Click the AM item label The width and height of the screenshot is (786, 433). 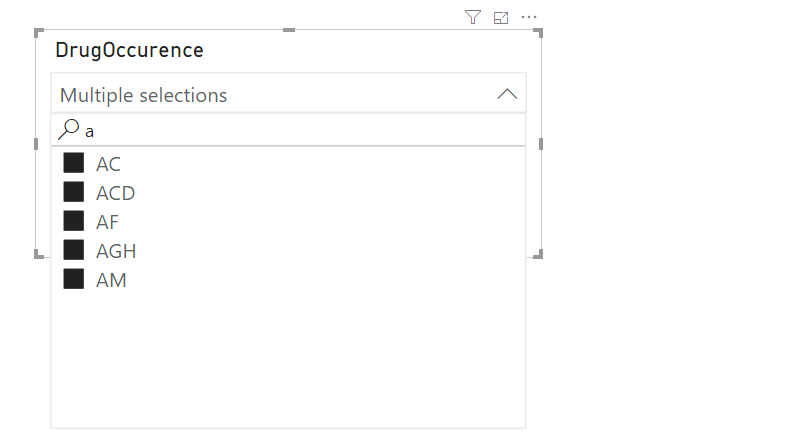(x=111, y=280)
